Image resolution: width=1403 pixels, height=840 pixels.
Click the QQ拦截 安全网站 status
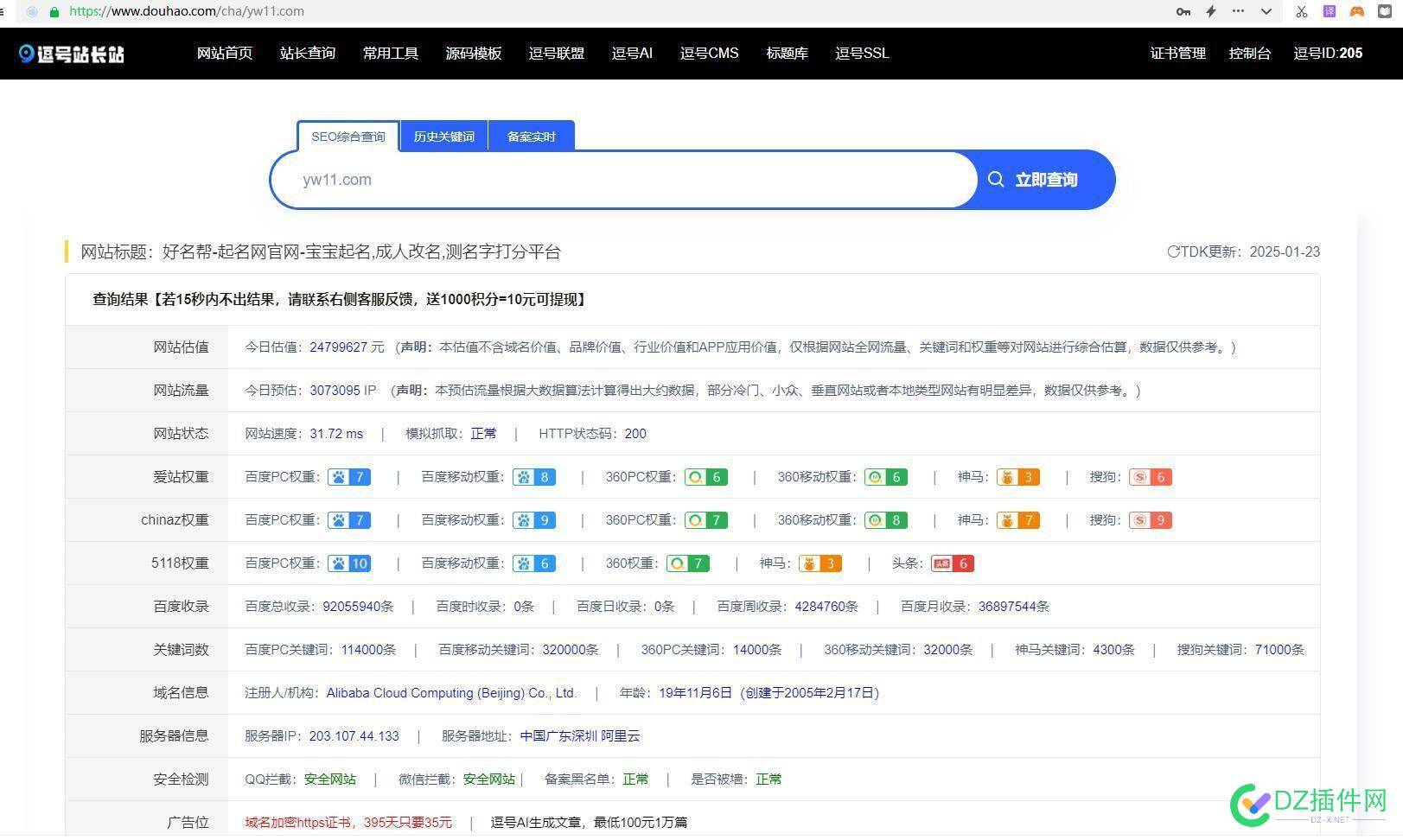330,780
